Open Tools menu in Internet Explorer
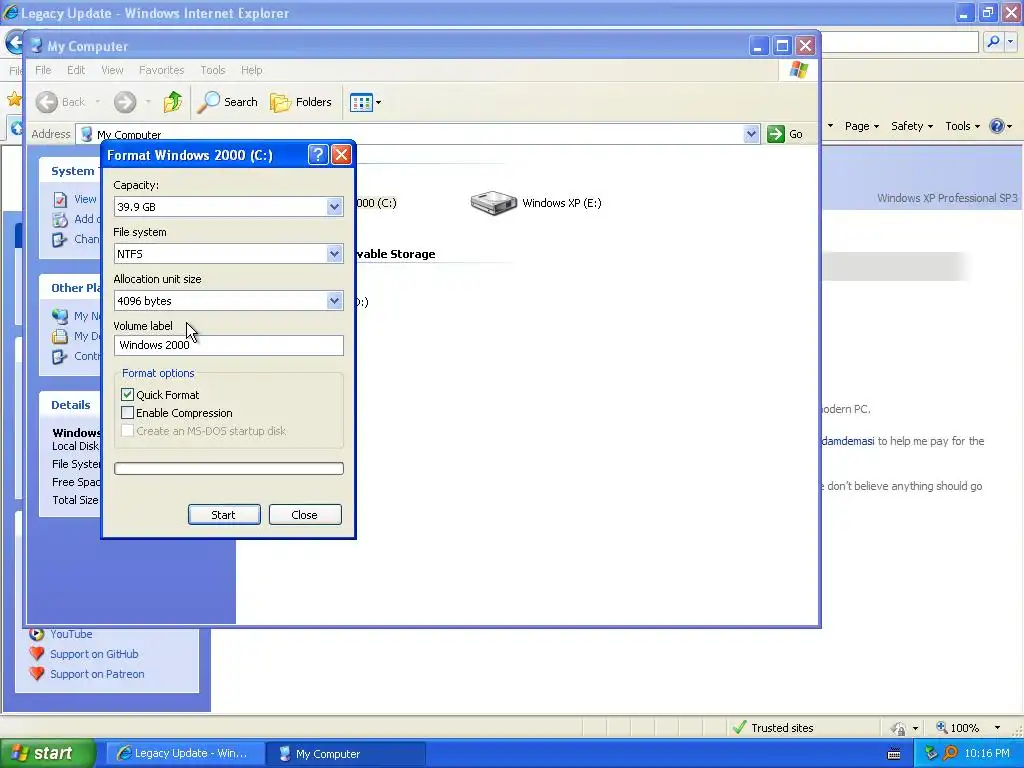This screenshot has width=1024, height=768. coord(962,126)
